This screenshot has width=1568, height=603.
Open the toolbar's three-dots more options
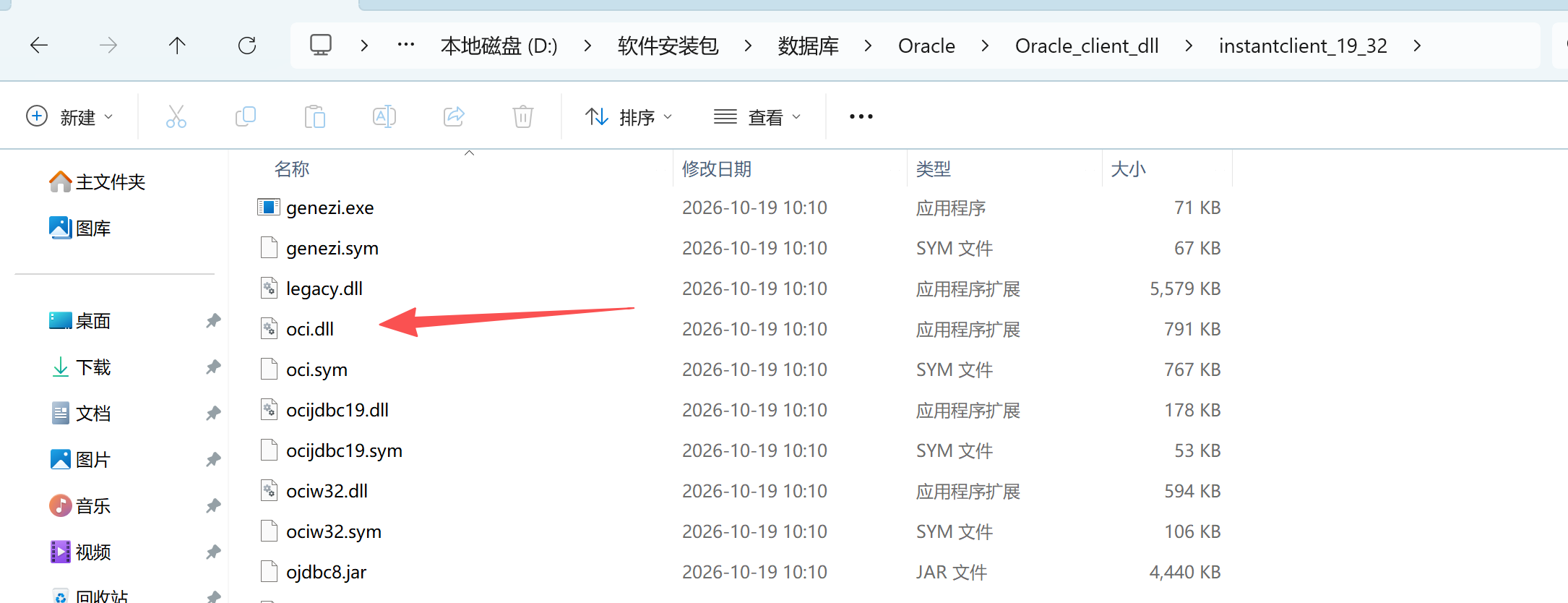[x=861, y=116]
